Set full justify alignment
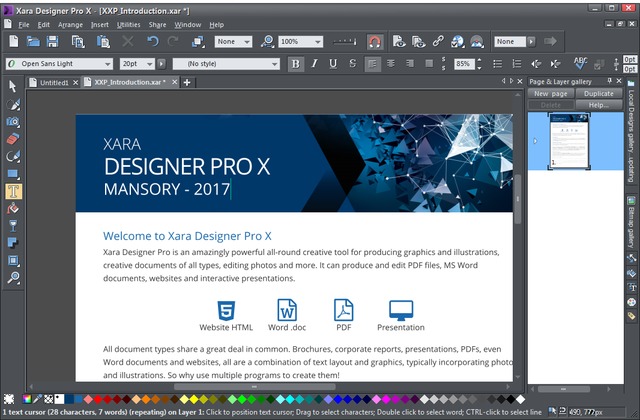Screen dimensions: 640x420 coord(429,64)
